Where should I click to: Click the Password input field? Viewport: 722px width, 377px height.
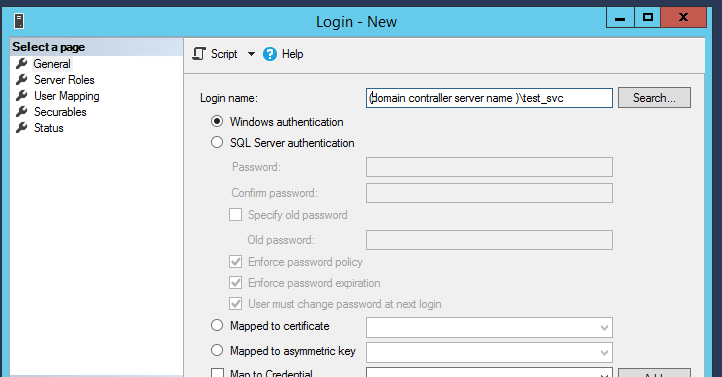(x=489, y=167)
